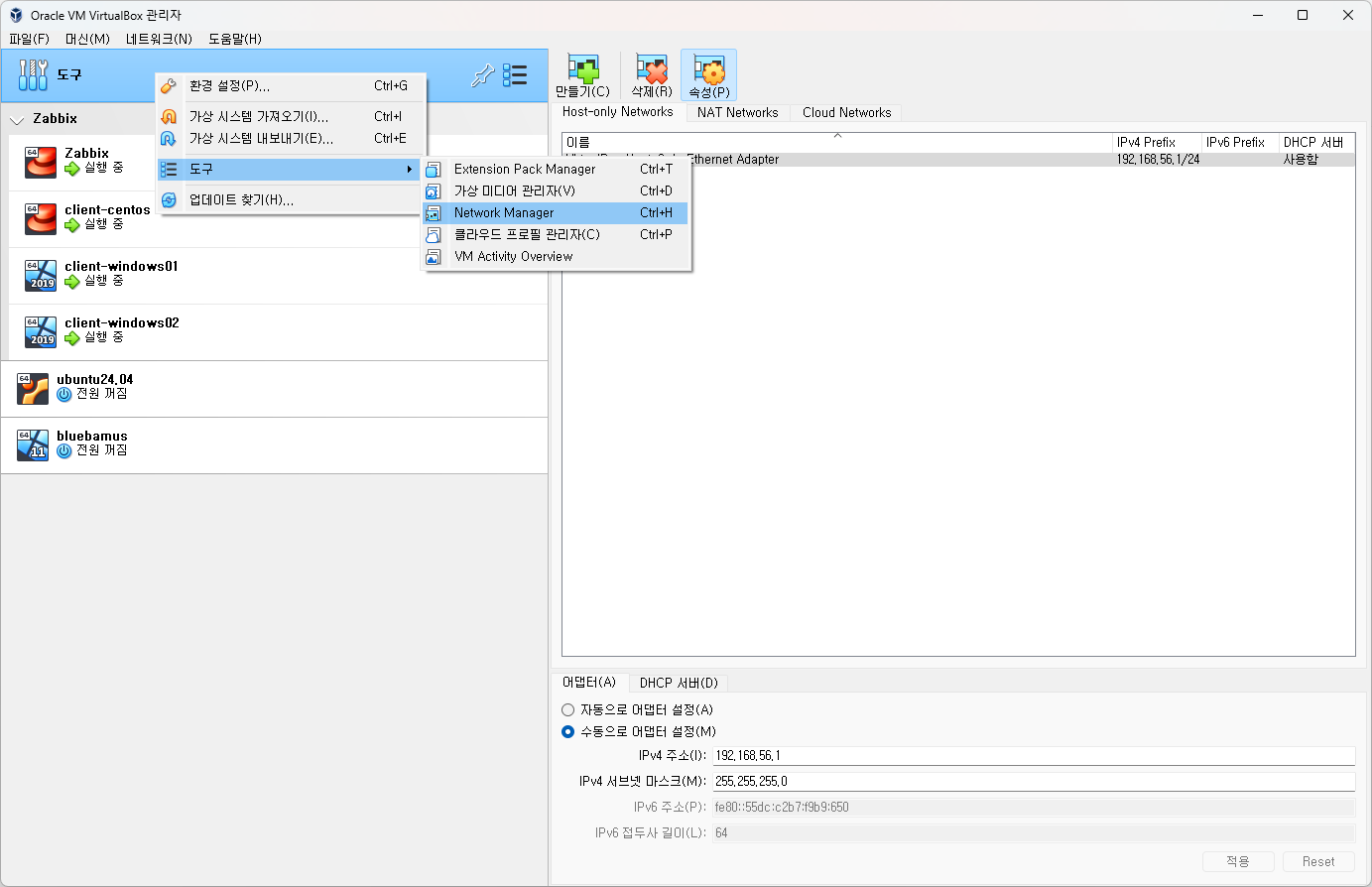Click the client-windows01 VM 2019 icon
This screenshot has height=887, width=1372.
[x=41, y=276]
